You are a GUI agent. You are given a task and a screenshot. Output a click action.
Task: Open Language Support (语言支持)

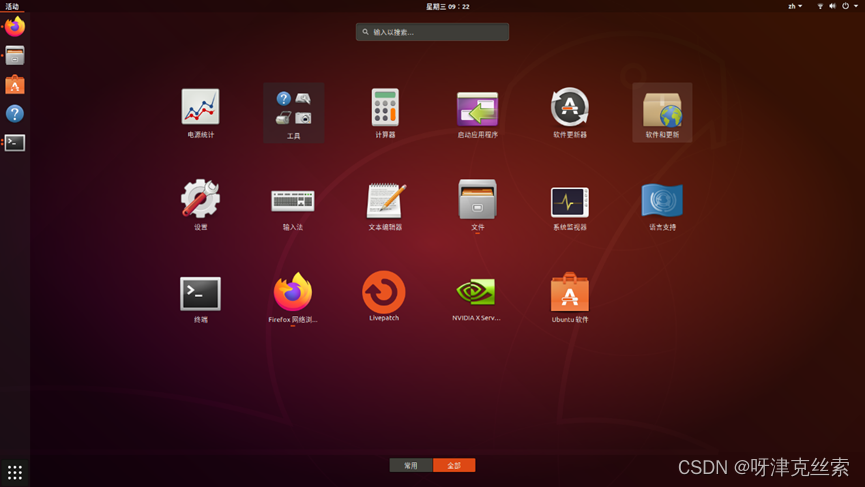tap(662, 206)
